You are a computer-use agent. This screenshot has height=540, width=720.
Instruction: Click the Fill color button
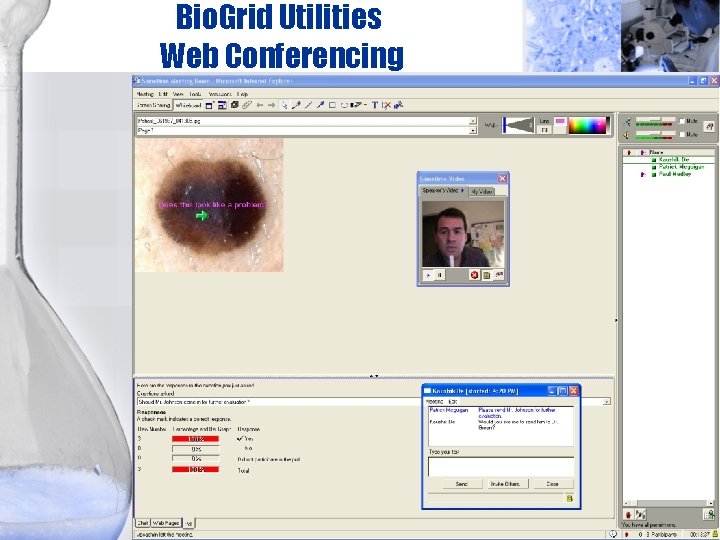point(545,130)
